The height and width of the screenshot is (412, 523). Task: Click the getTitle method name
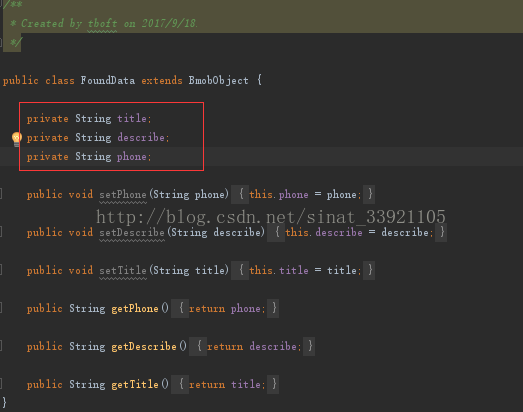click(x=135, y=385)
